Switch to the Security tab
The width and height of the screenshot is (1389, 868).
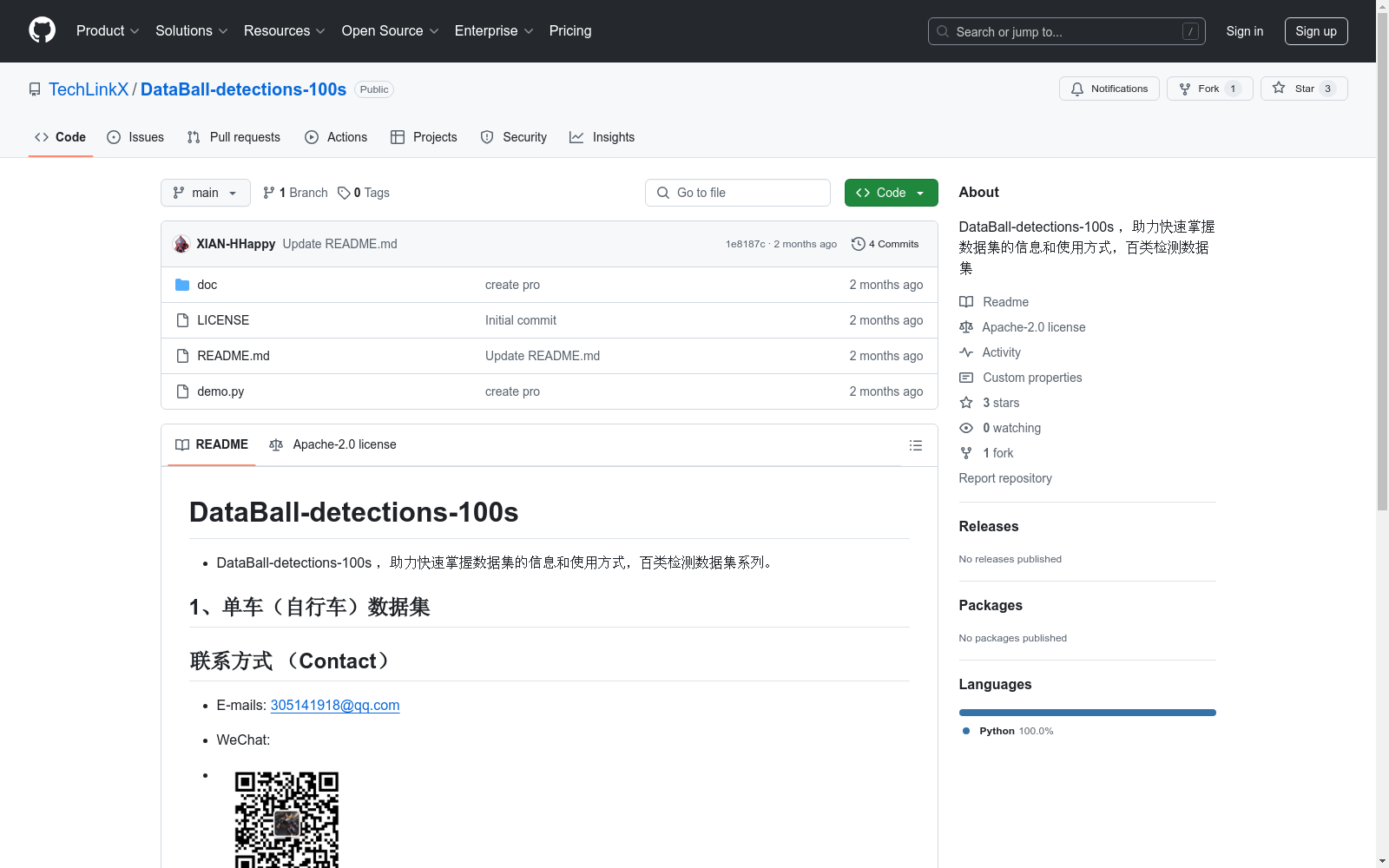(514, 137)
